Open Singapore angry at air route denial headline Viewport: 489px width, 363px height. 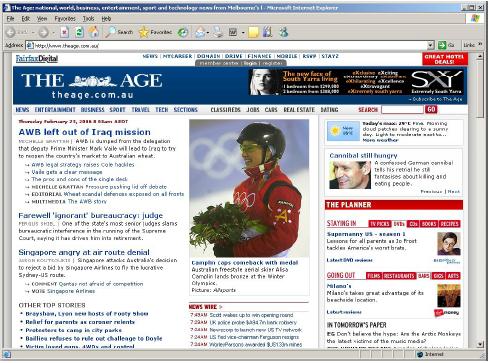[x=84, y=252]
